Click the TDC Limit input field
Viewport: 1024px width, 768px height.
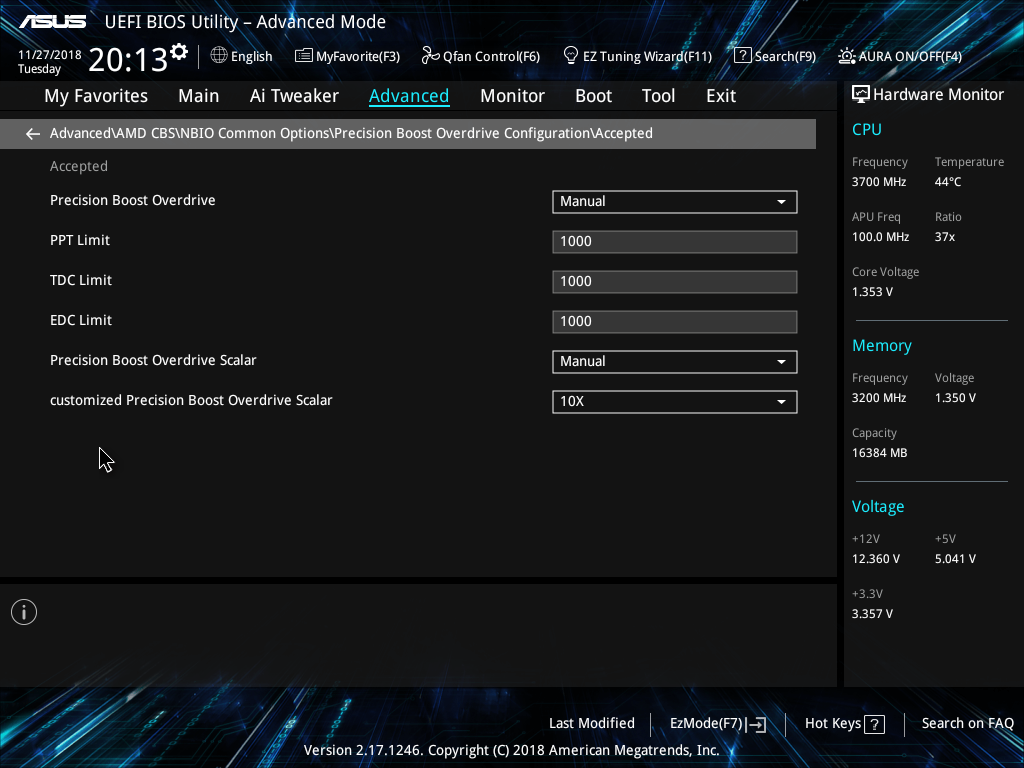pos(675,281)
